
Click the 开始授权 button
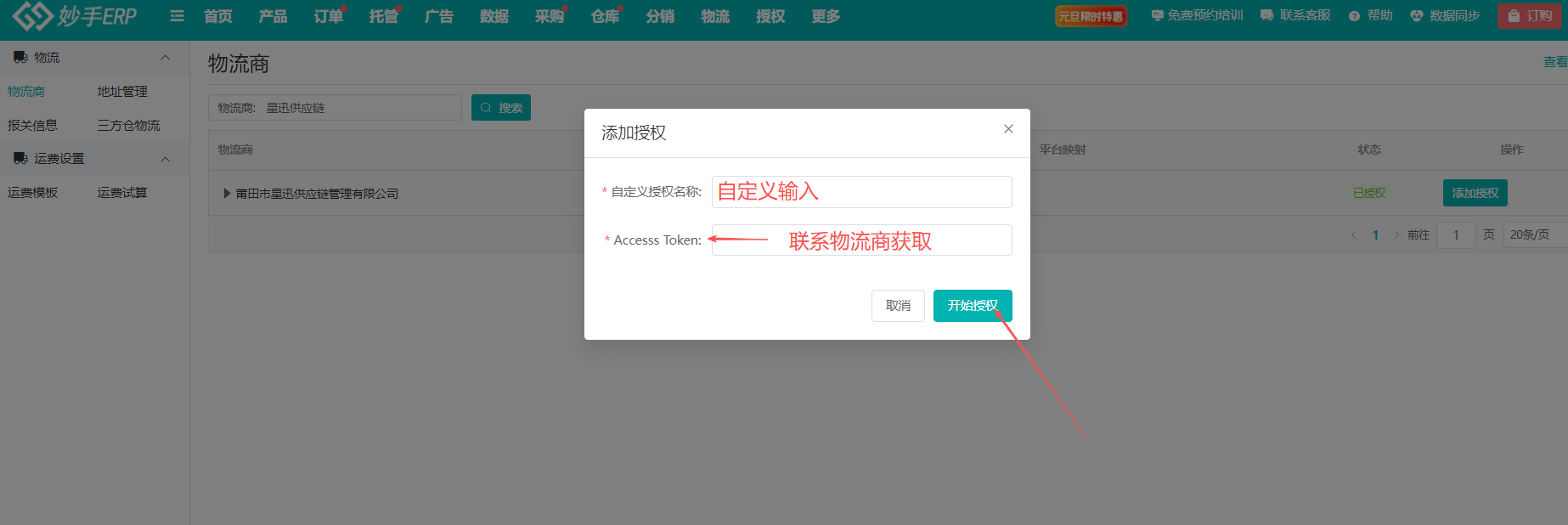pyautogui.click(x=973, y=306)
